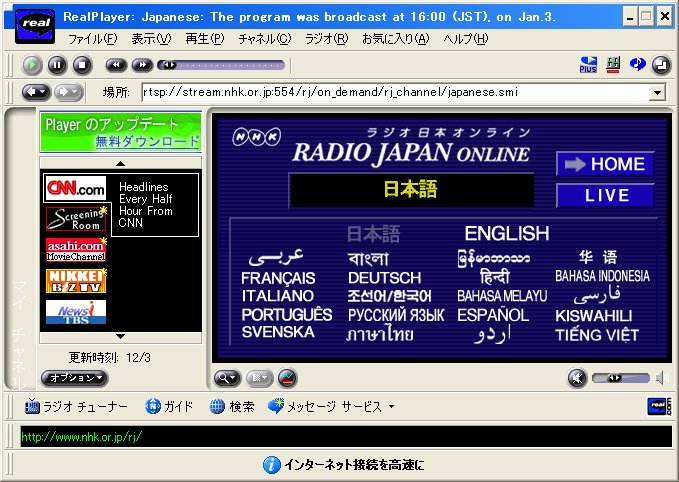The image size is (679, 482).
Task: Open the 再生(P) menu
Action: 205,39
